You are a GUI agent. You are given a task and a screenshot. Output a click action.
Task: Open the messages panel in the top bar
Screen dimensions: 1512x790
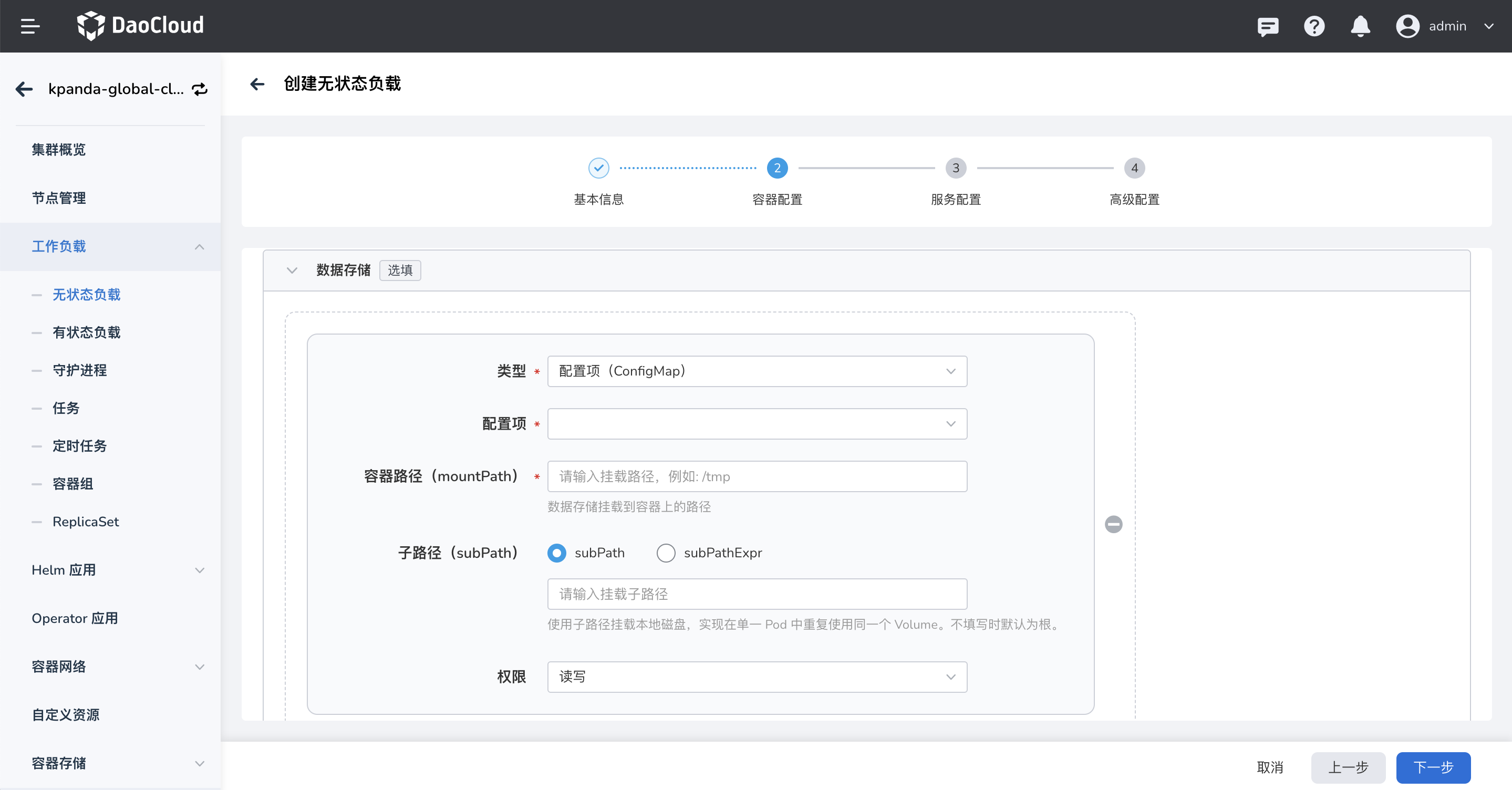(x=1268, y=26)
